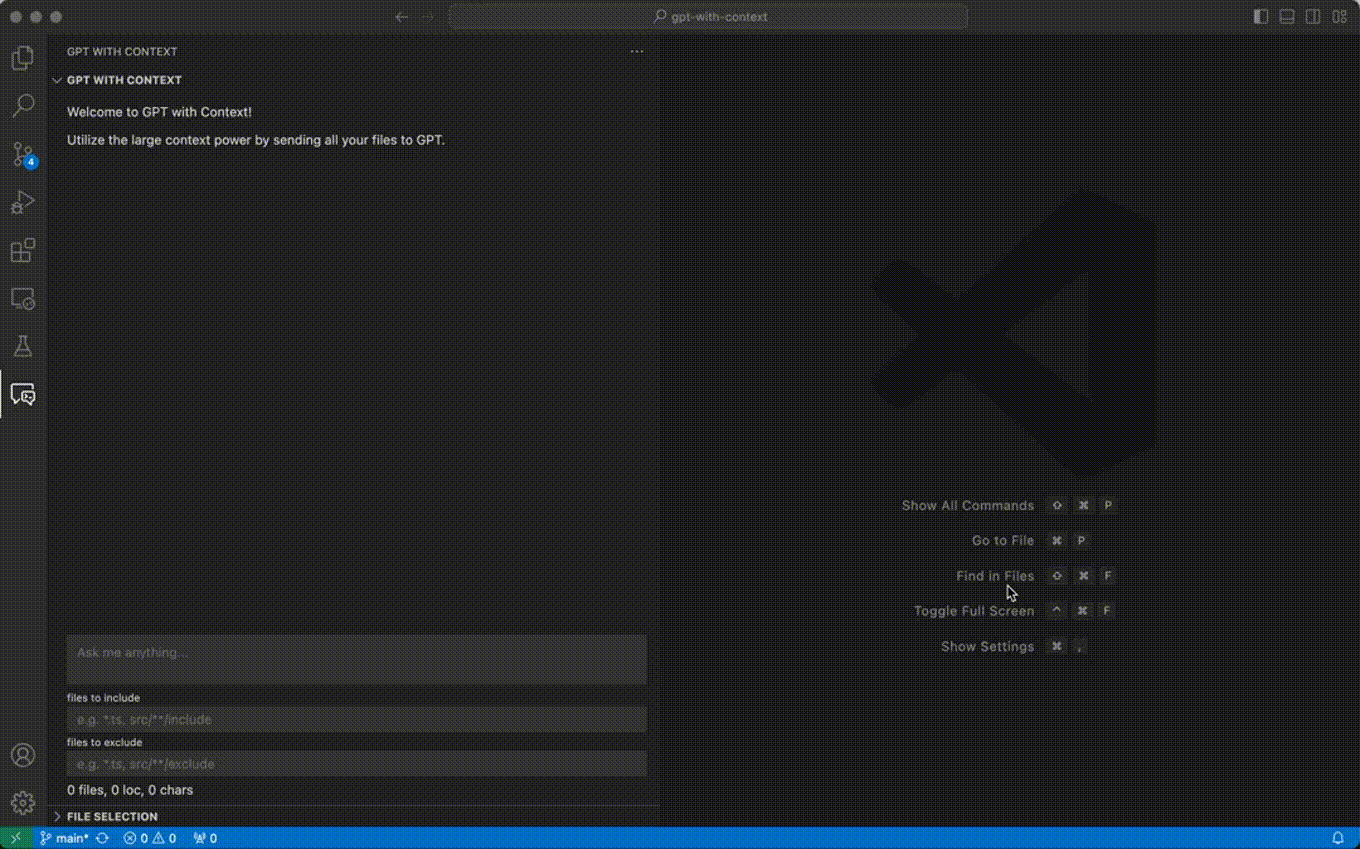Click the 0 files, 0 loc, 0 chars text

coord(130,790)
